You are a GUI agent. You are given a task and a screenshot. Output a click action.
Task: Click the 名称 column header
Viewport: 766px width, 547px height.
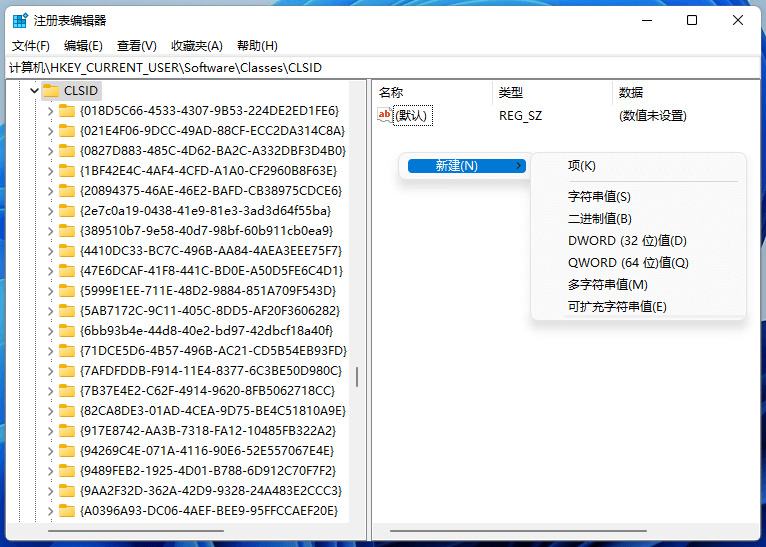click(x=391, y=93)
